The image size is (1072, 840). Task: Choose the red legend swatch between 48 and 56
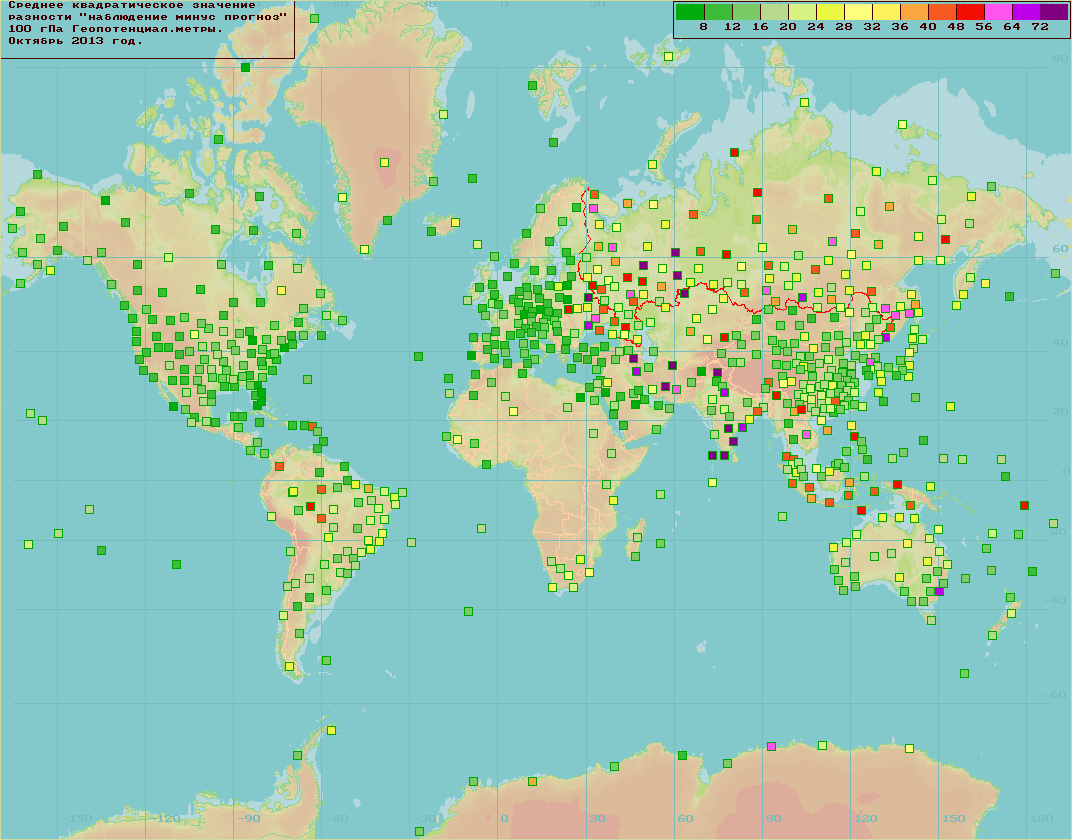click(970, 11)
